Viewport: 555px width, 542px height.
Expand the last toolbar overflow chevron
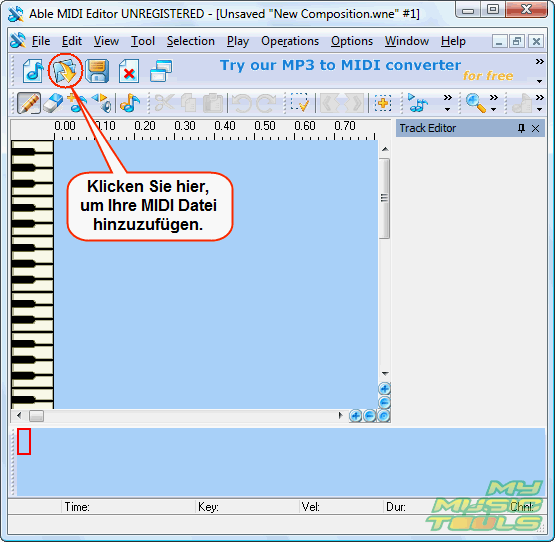coord(539,97)
